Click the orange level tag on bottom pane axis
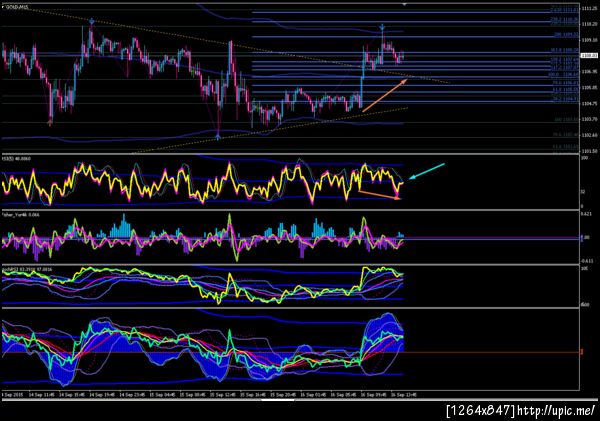Image resolution: width=600 pixels, height=421 pixels. tap(582, 351)
